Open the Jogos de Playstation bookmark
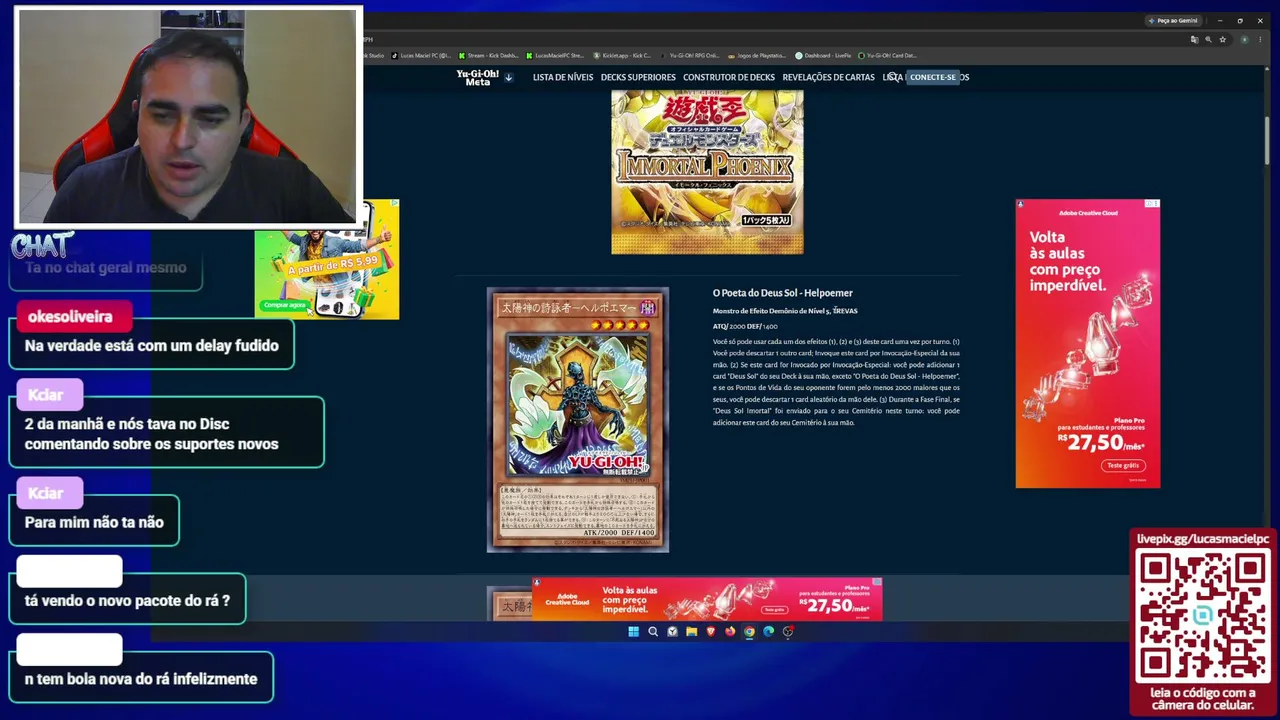 [x=757, y=56]
